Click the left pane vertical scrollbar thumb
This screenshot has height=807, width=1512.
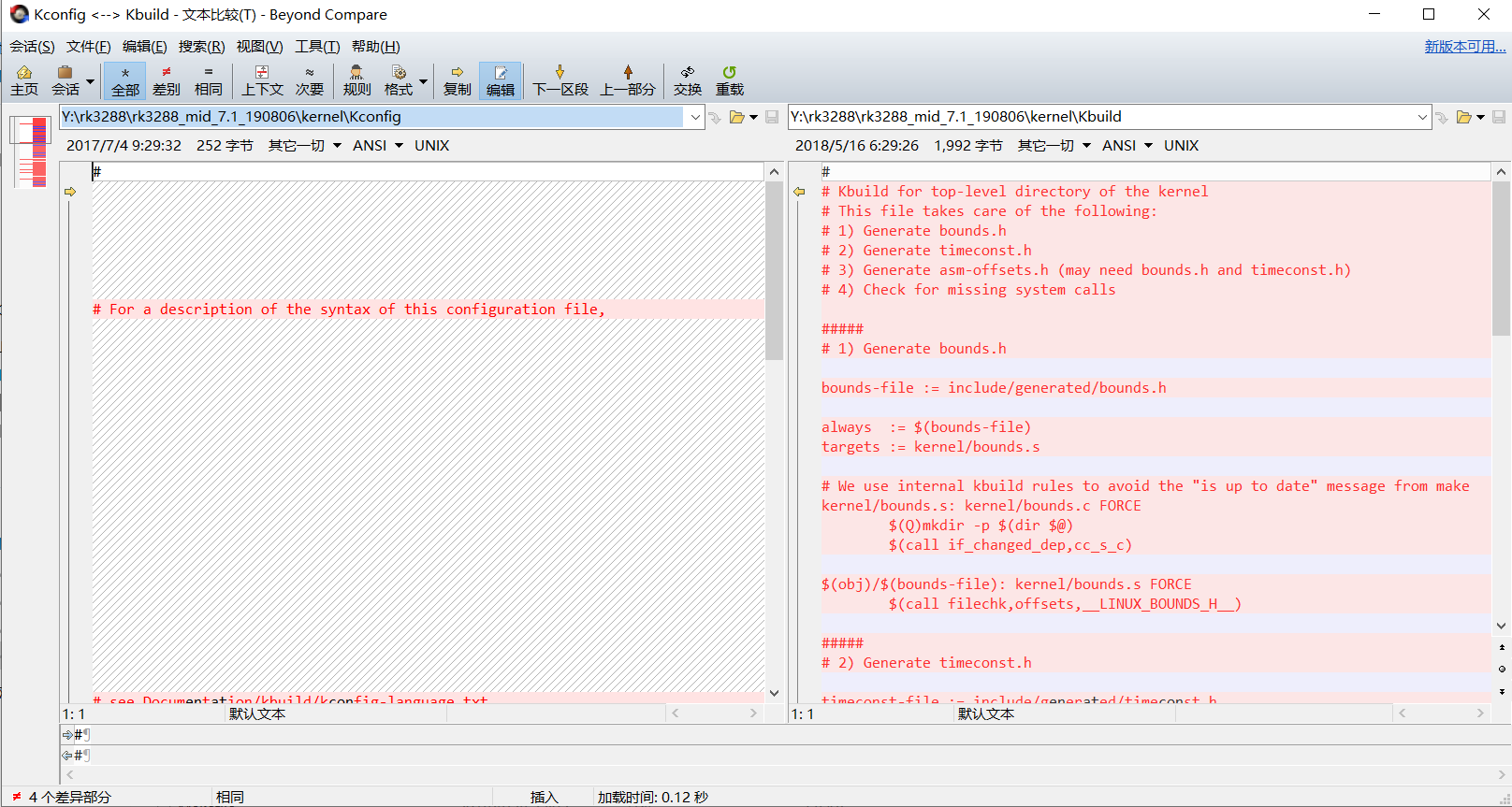point(774,271)
